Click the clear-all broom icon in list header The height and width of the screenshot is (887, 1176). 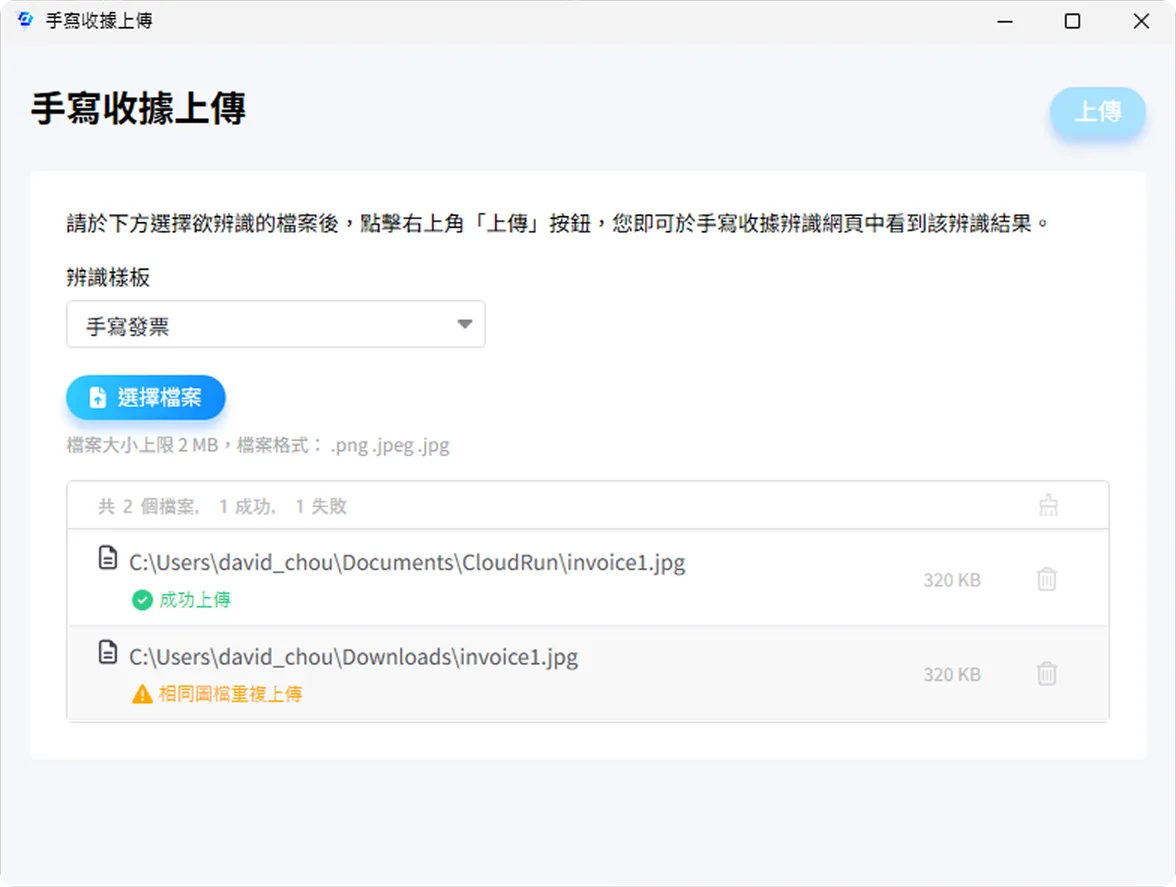click(x=1048, y=506)
